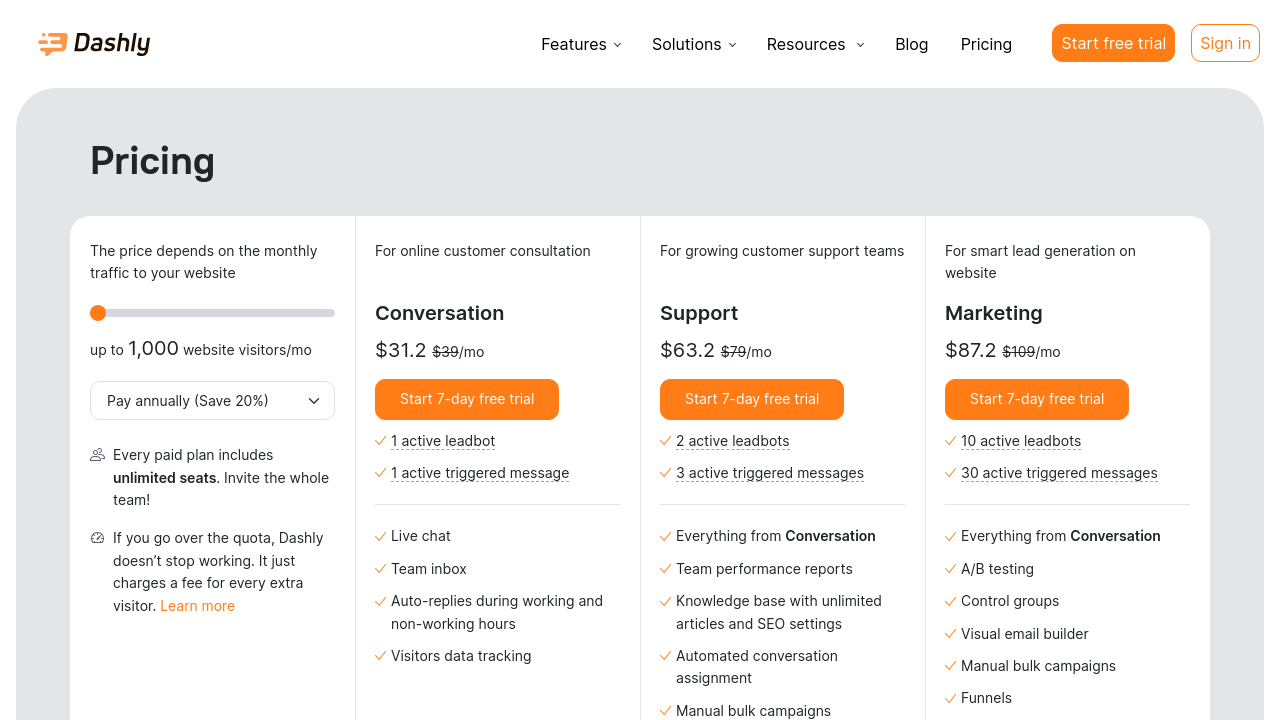The image size is (1280, 720).
Task: Click the Dashly logo
Action: [94, 43]
